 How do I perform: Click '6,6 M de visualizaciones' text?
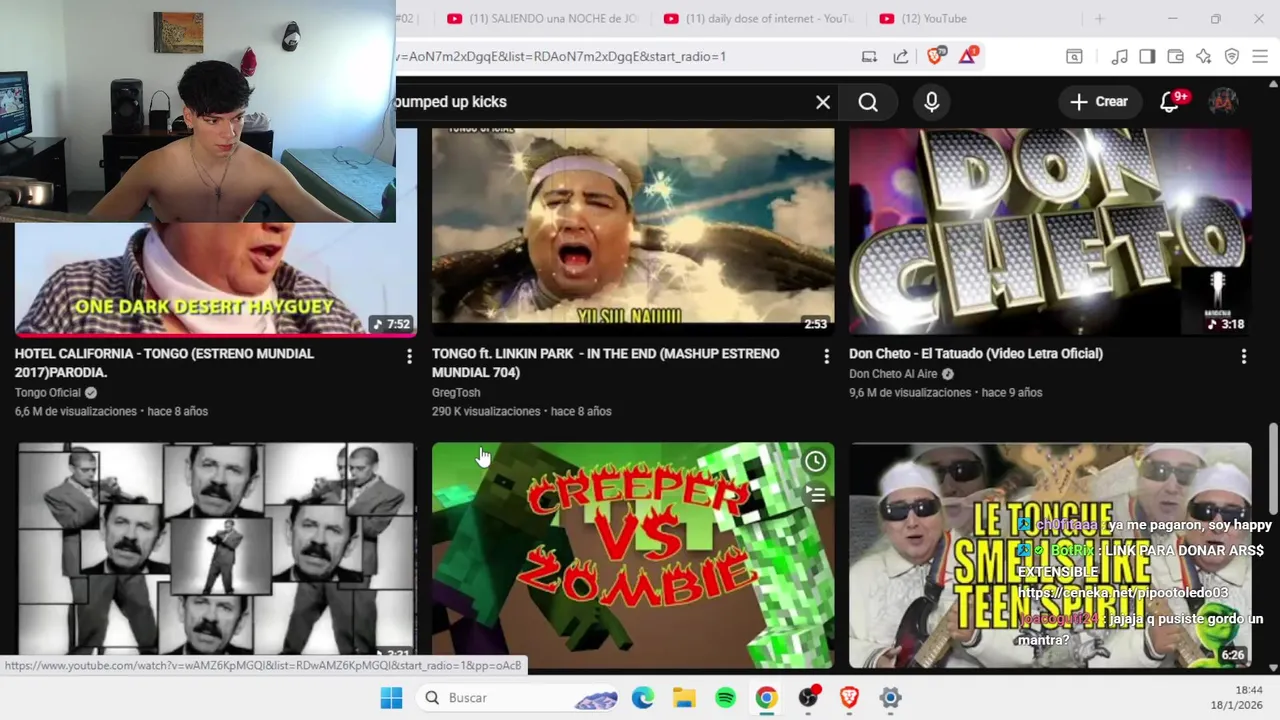click(x=76, y=412)
